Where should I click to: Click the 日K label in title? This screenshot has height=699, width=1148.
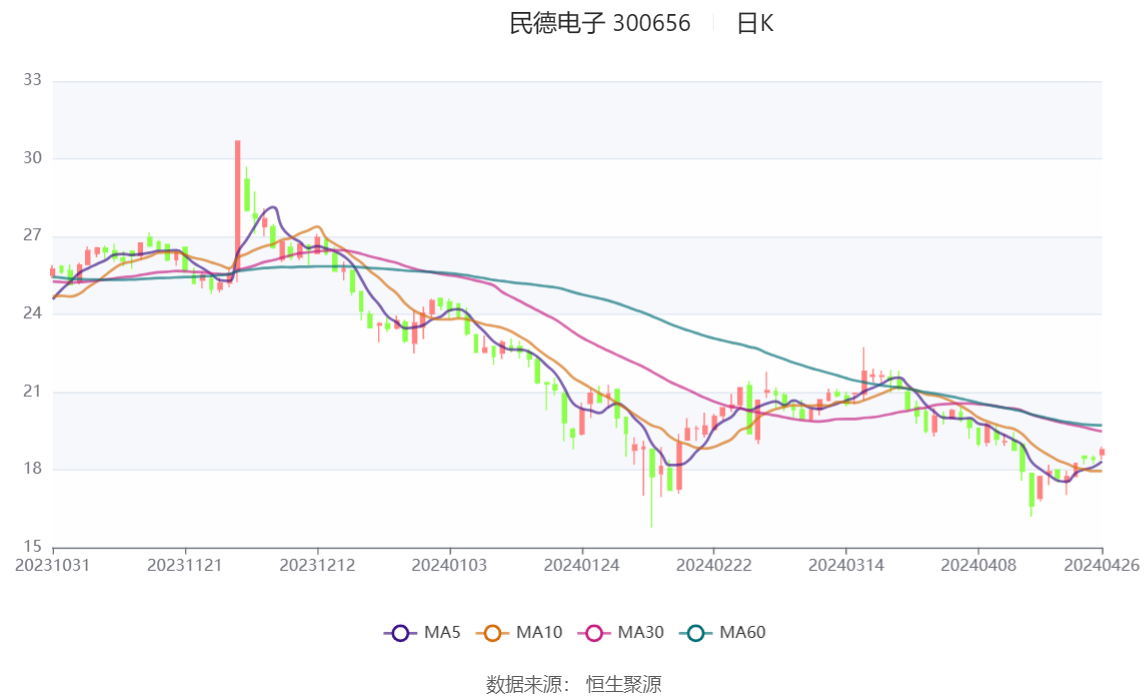coord(755,23)
